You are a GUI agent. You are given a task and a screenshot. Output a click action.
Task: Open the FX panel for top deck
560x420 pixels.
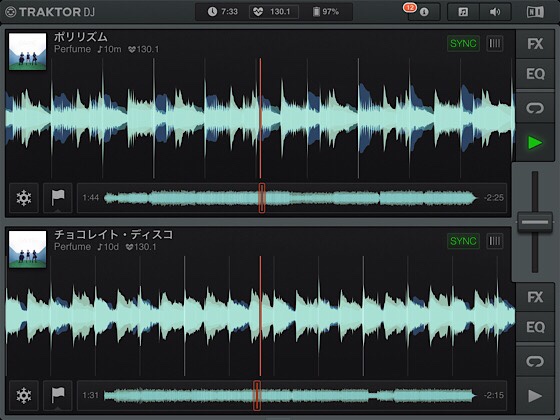pyautogui.click(x=535, y=44)
